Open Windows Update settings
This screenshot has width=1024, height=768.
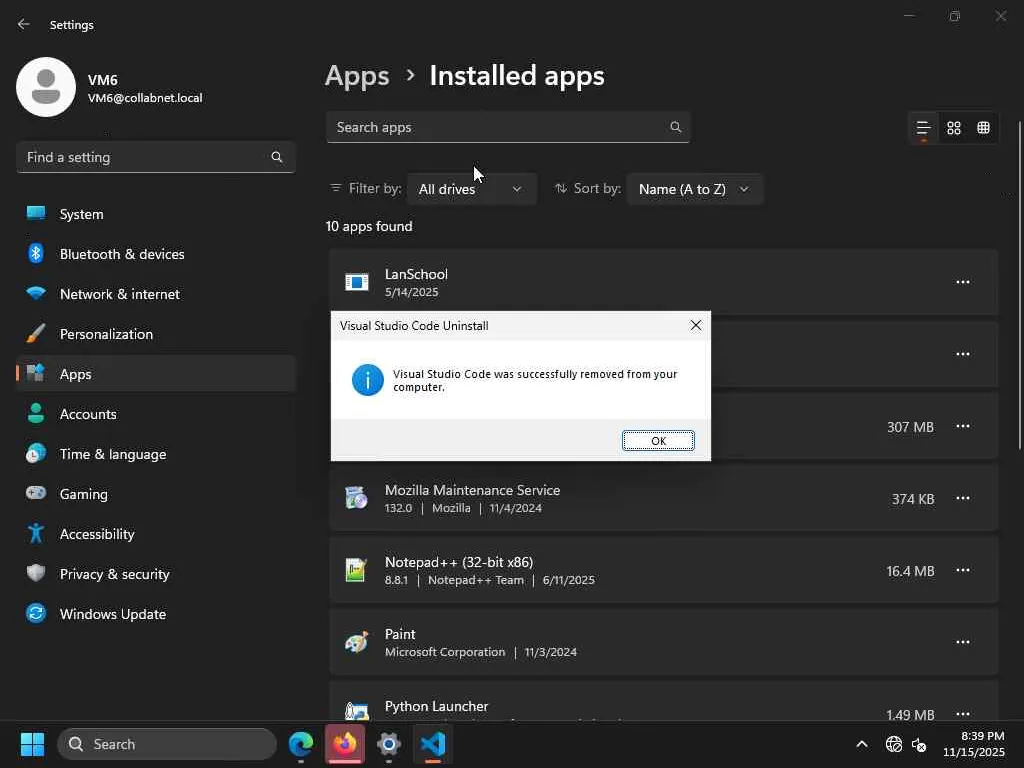[113, 614]
